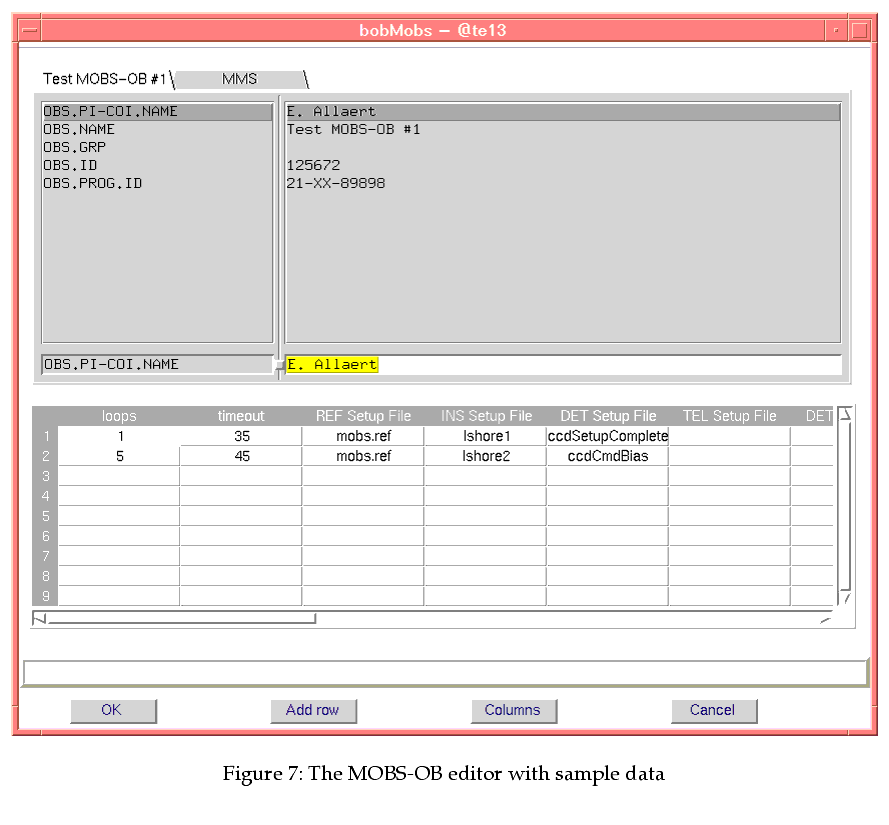Viewport: 889px width, 825px height.
Task: Select the 125672 value row
Action: pos(562,166)
